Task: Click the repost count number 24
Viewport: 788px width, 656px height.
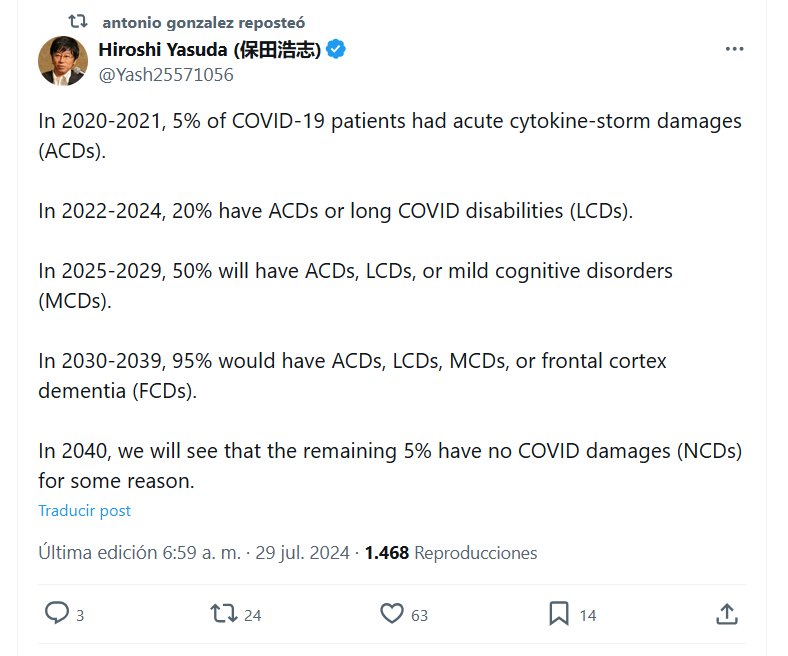Action: (252, 615)
